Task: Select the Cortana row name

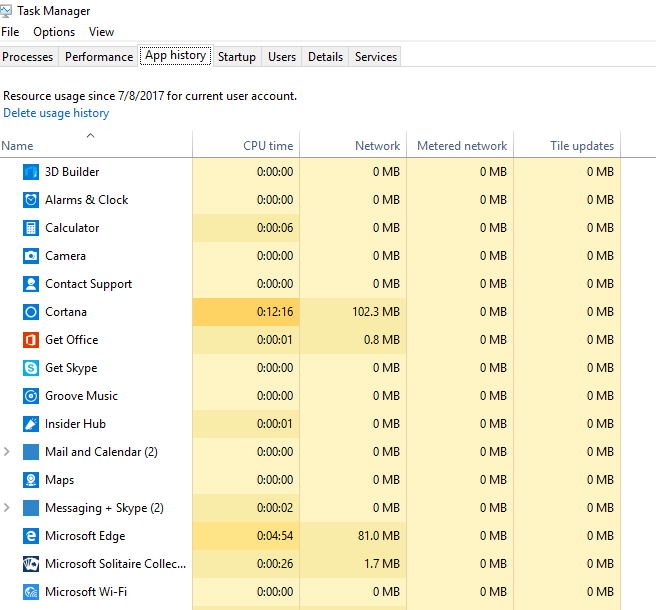Action: [66, 312]
